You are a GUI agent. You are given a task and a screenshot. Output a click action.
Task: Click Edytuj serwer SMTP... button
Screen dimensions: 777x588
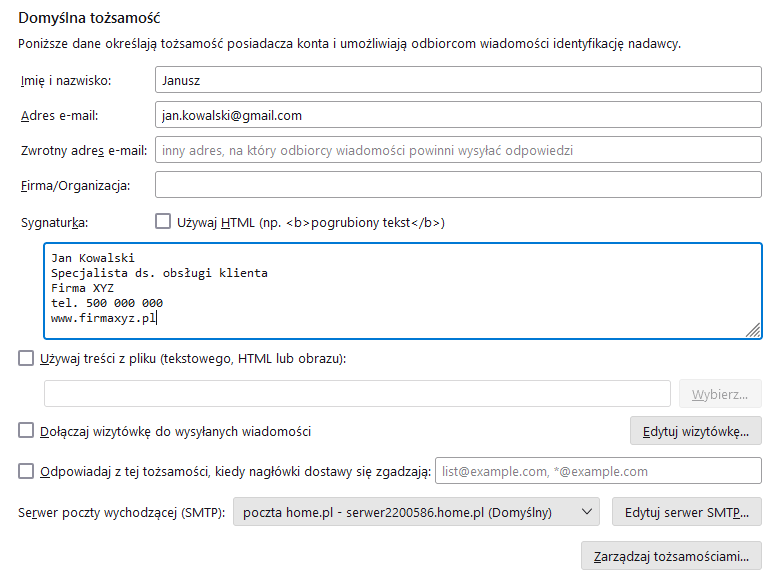click(x=687, y=512)
